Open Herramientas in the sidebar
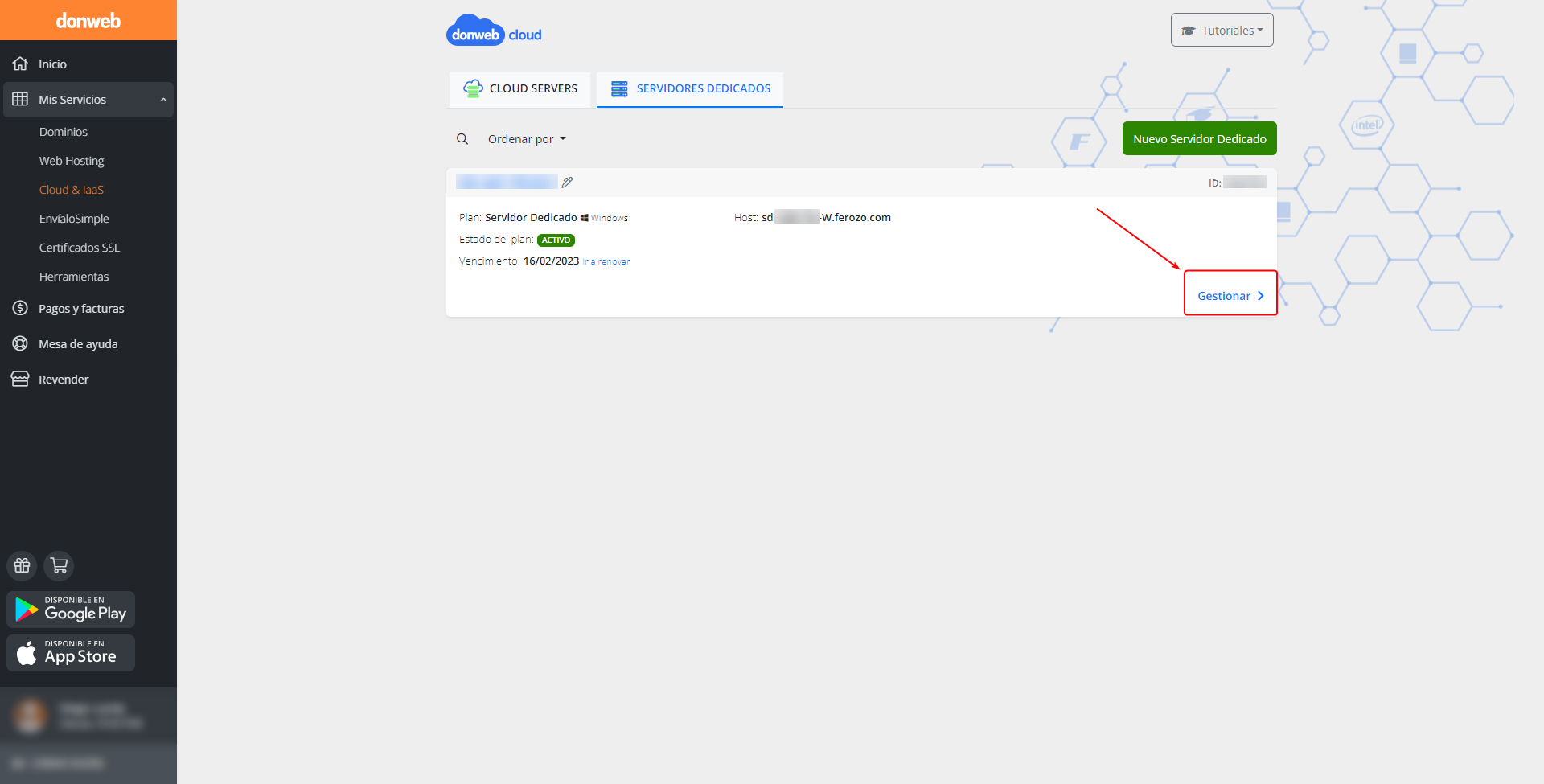The image size is (1544, 784). [74, 277]
